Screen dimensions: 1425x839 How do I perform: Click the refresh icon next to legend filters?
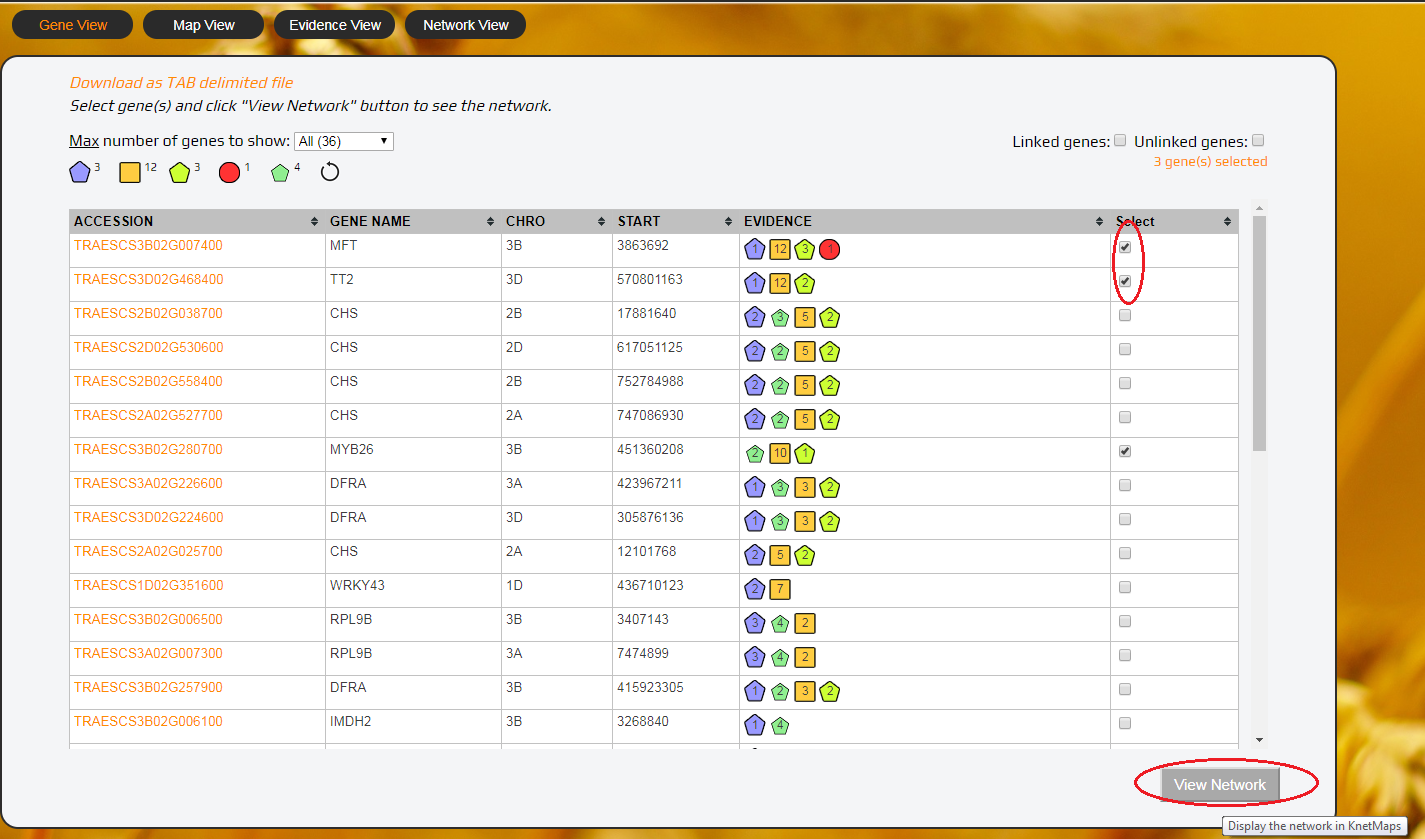point(329,171)
